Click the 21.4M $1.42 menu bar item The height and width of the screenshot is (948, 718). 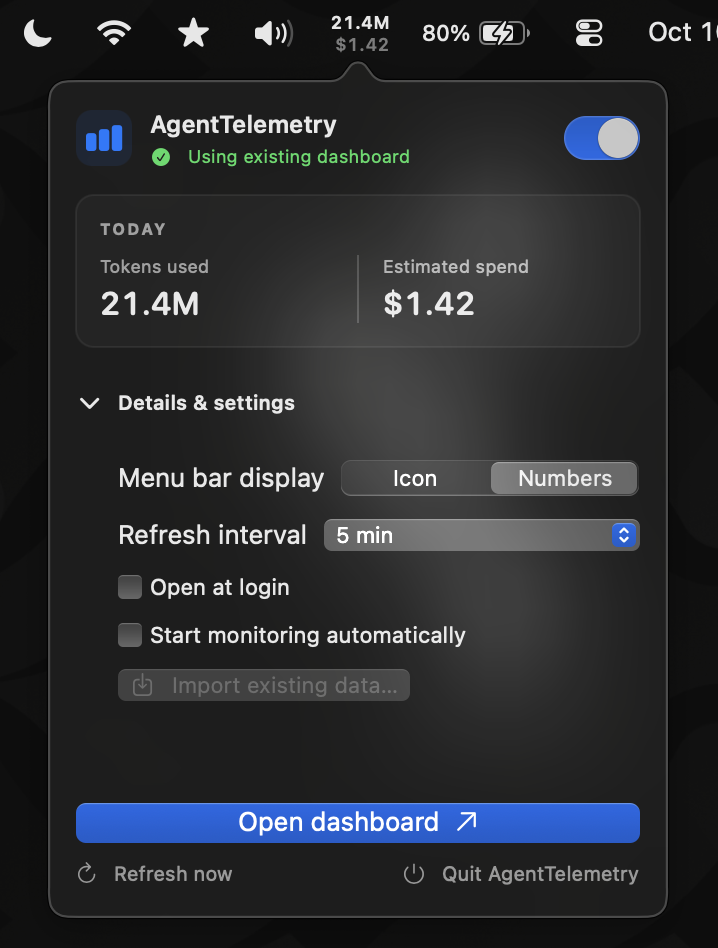pos(360,33)
